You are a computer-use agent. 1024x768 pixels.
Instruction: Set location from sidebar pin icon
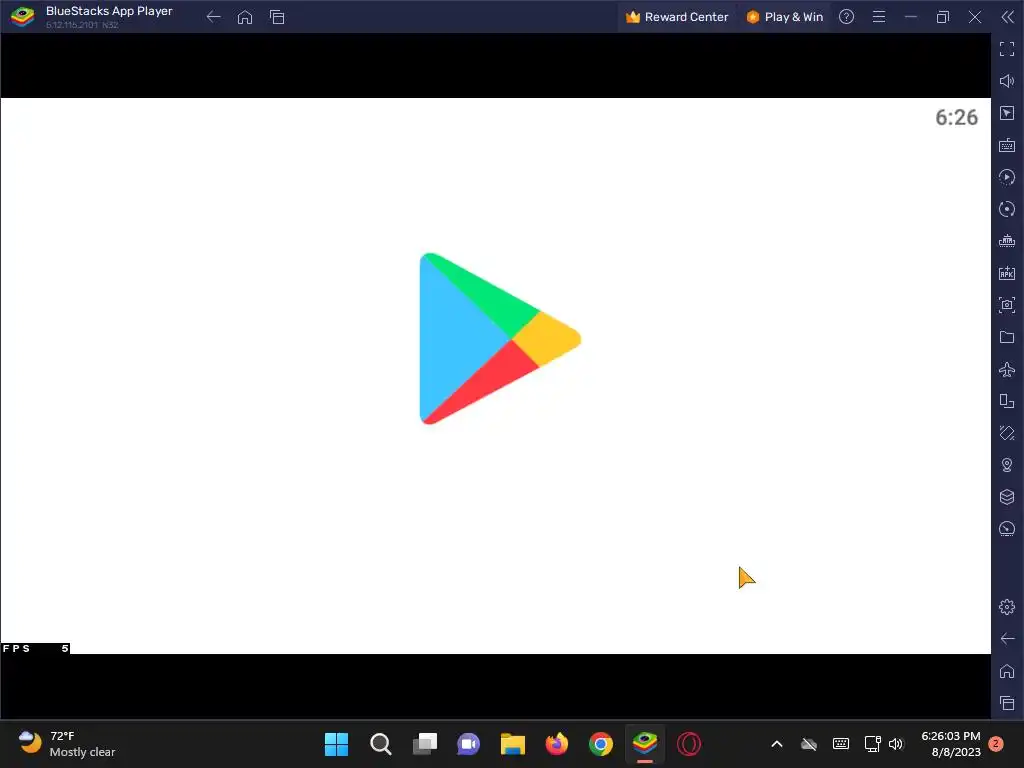click(1007, 465)
